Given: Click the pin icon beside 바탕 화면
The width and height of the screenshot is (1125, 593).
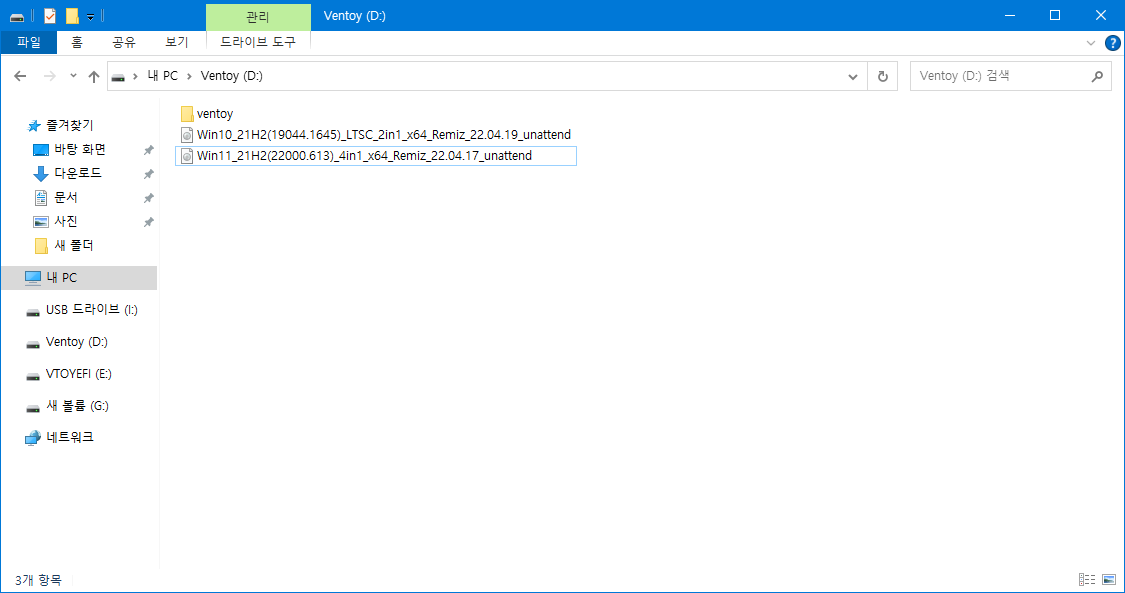Looking at the screenshot, I should [149, 150].
